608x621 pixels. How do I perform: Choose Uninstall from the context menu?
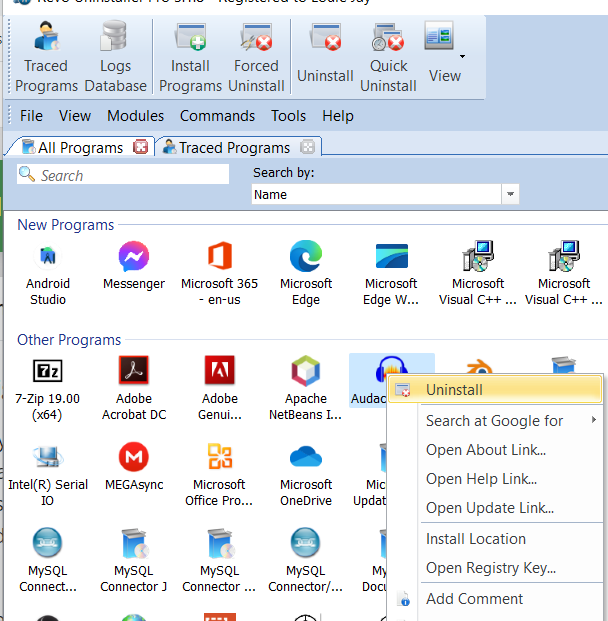495,390
